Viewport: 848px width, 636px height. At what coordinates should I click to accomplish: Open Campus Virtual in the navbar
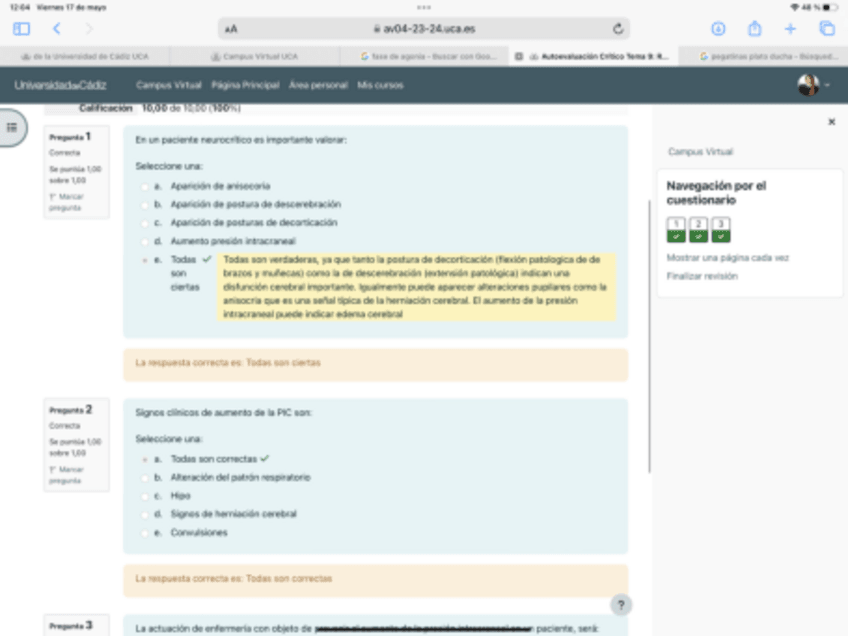click(x=169, y=85)
